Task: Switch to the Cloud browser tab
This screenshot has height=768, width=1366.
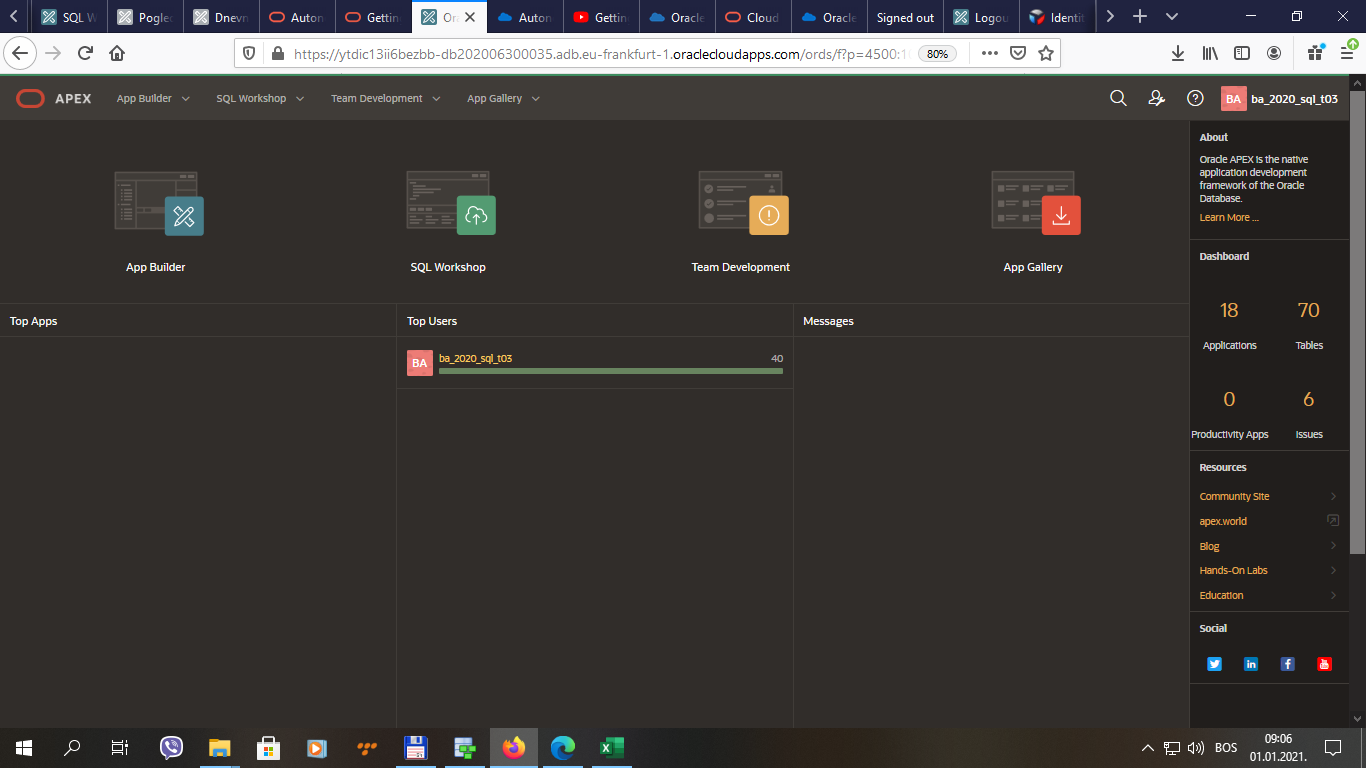Action: click(753, 17)
